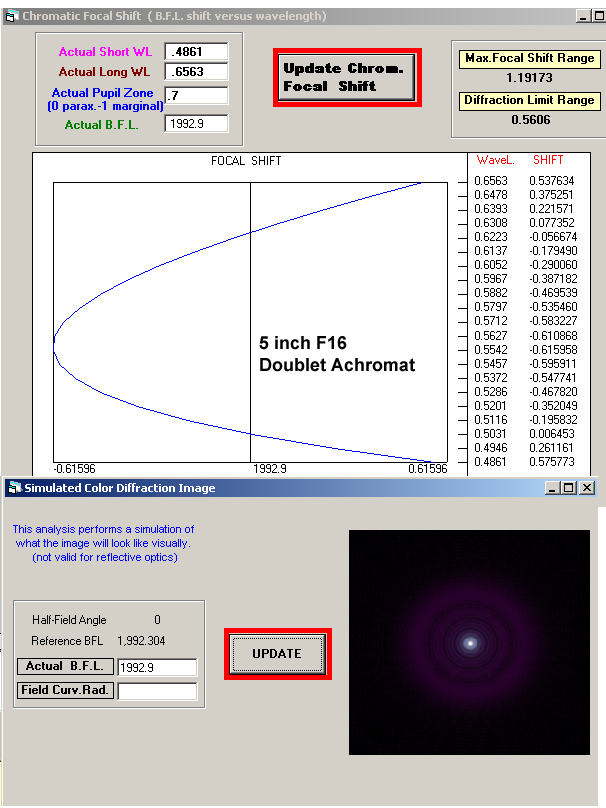Click the 5 inch F16 Doublet Achromat caption
Image resolution: width=606 pixels, height=808 pixels.
pos(337,354)
